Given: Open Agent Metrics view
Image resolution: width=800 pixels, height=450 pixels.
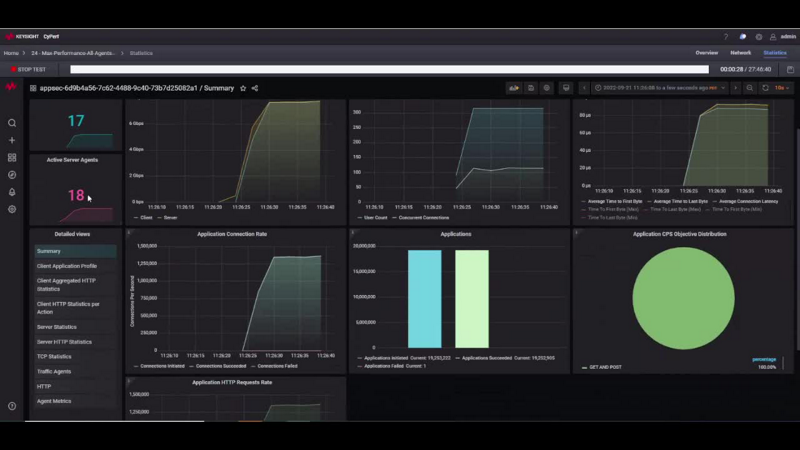Looking at the screenshot, I should click(x=76, y=401).
